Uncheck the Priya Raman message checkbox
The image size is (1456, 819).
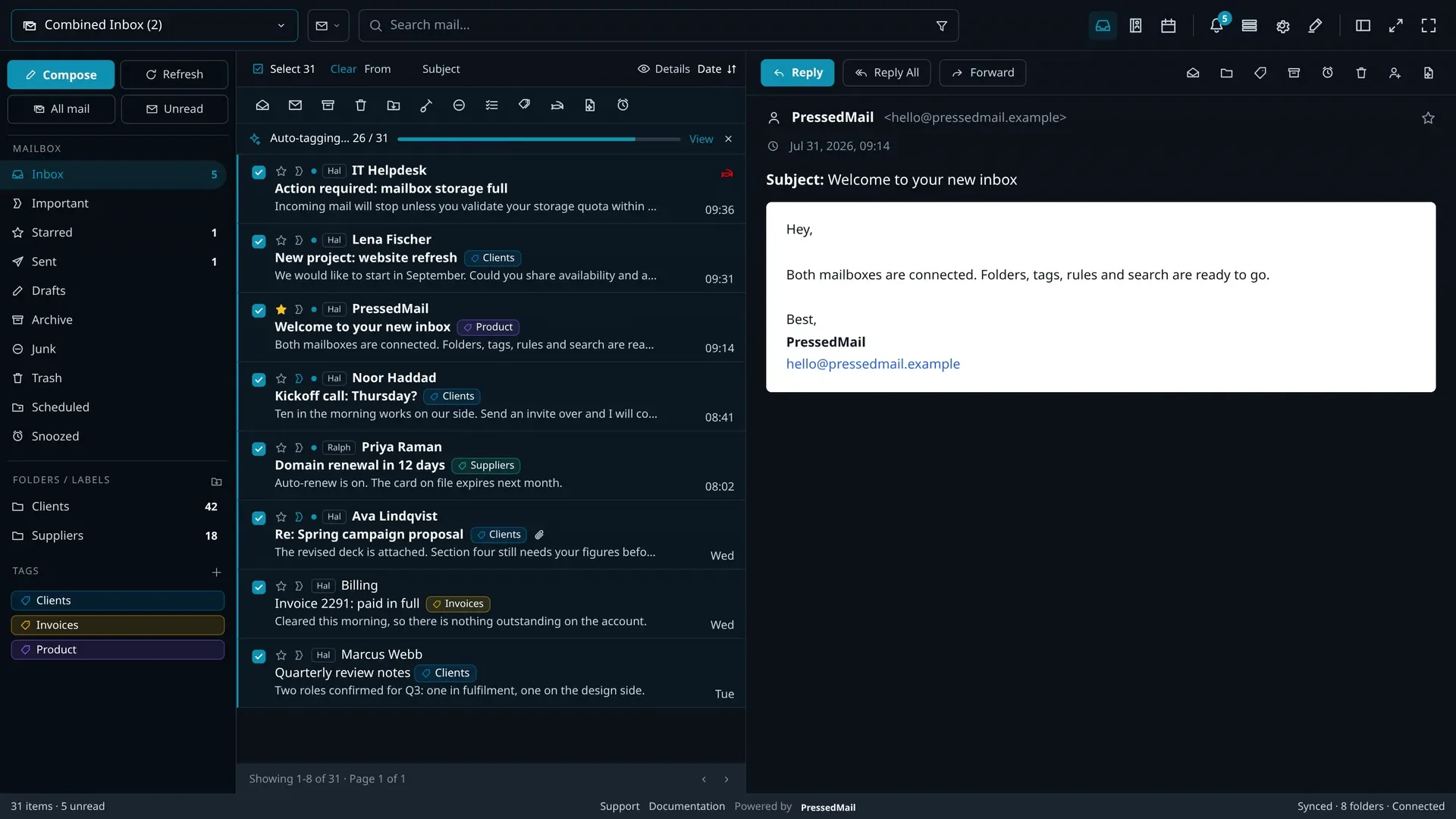259,449
